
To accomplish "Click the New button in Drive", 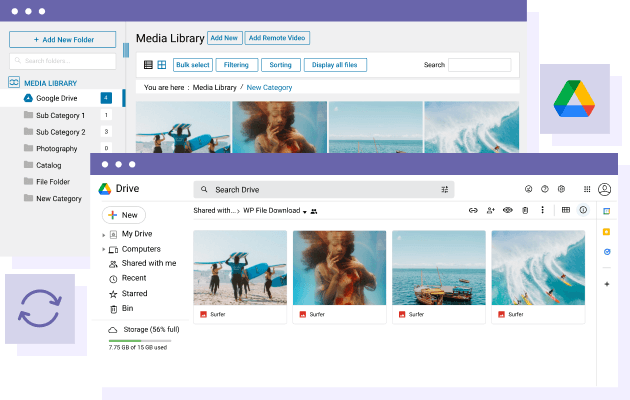I will tap(124, 215).
